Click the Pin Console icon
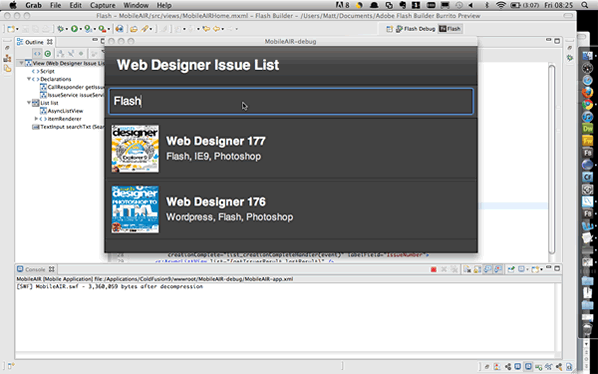Image resolution: width=598 pixels, height=374 pixels. [511, 270]
